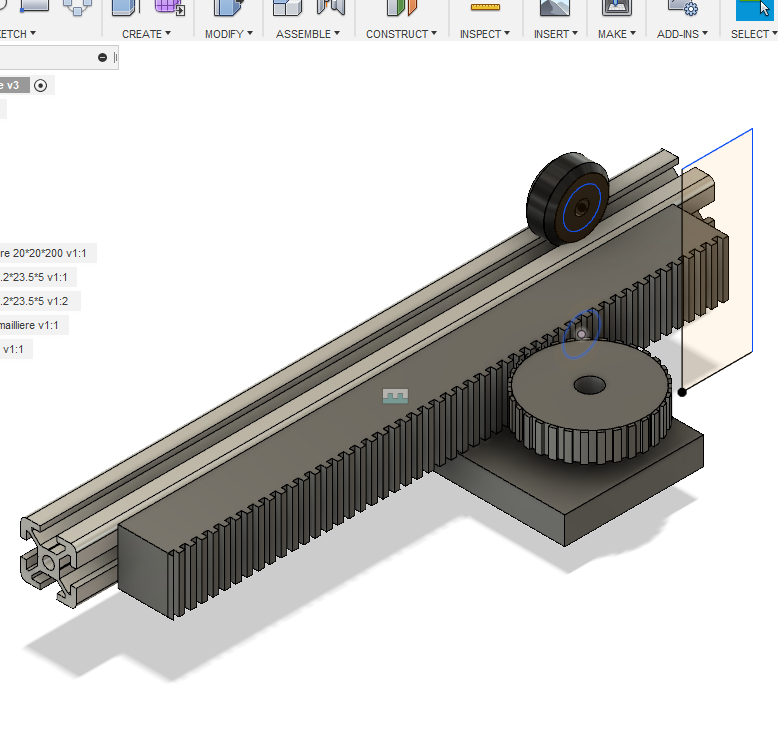Click the joint glyph on the rack
This screenshot has height=747, width=778.
coord(396,397)
